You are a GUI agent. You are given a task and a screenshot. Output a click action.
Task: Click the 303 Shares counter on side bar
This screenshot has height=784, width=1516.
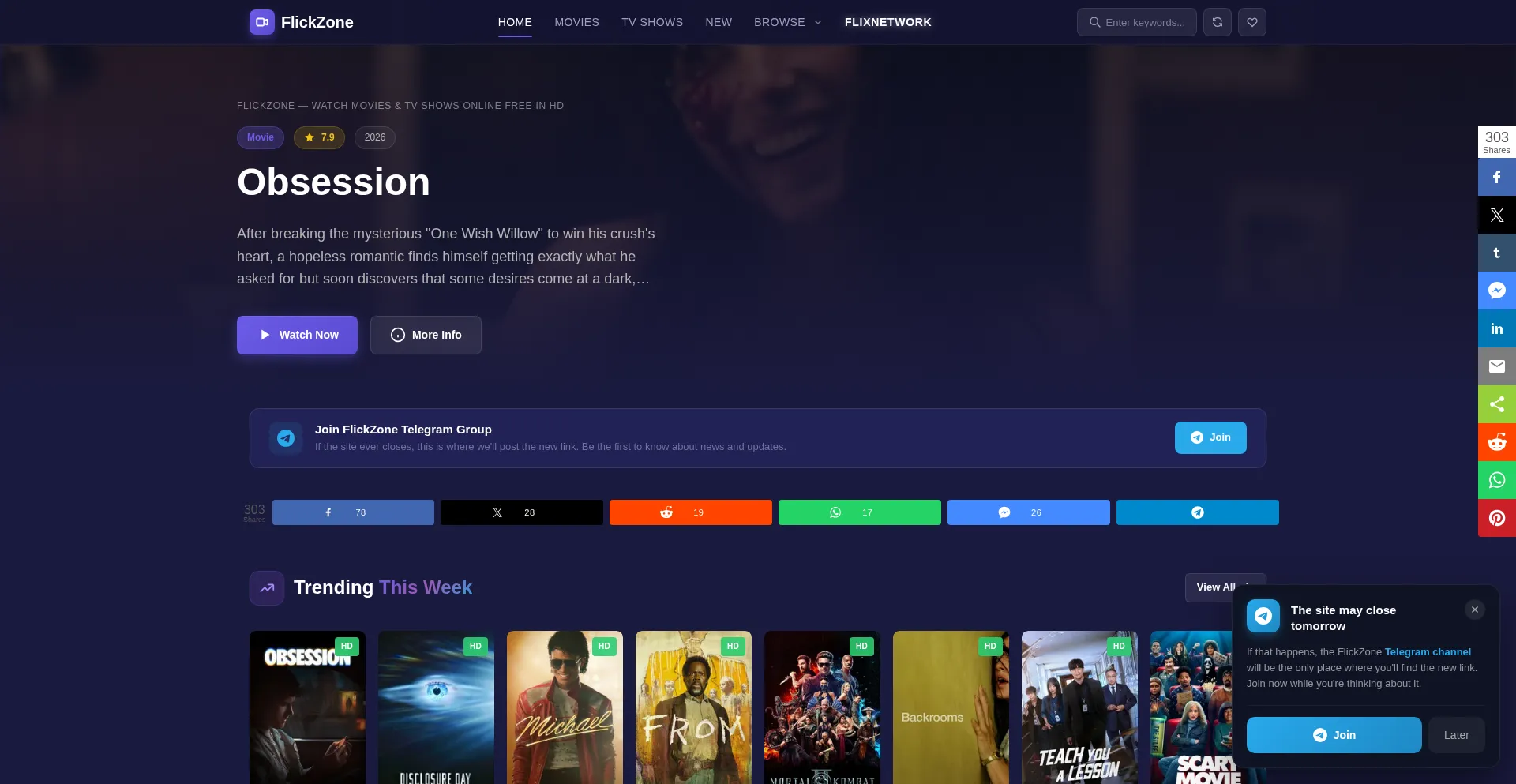pyautogui.click(x=1497, y=142)
